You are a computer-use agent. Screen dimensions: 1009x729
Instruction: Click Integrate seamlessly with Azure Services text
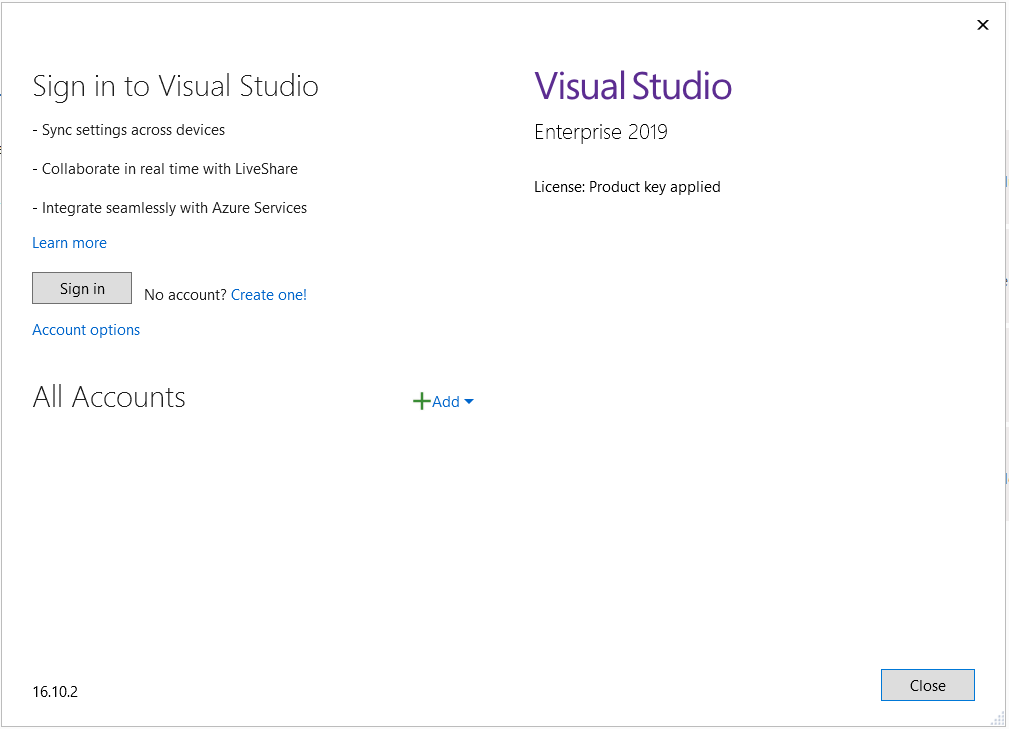point(170,208)
